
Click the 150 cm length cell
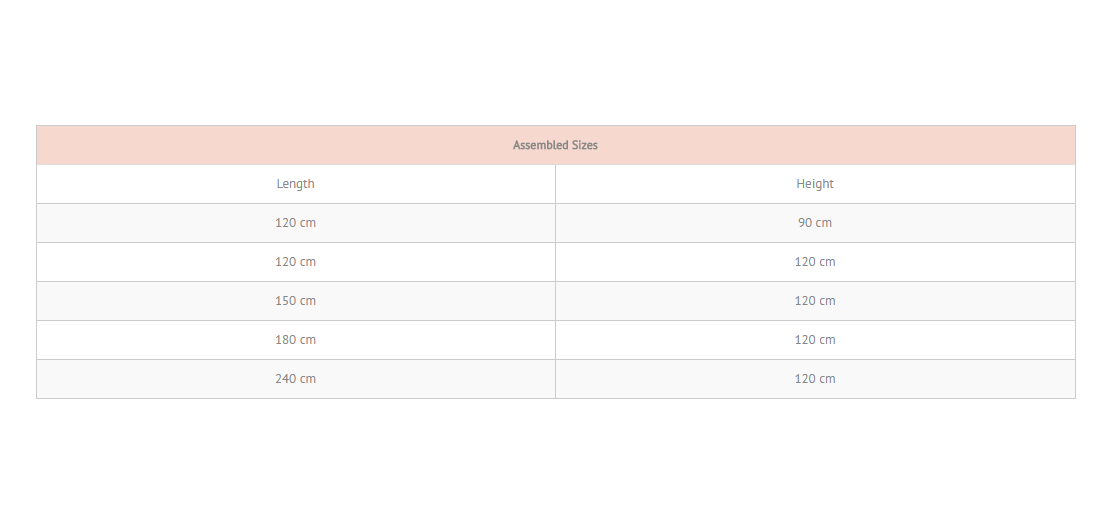click(295, 301)
